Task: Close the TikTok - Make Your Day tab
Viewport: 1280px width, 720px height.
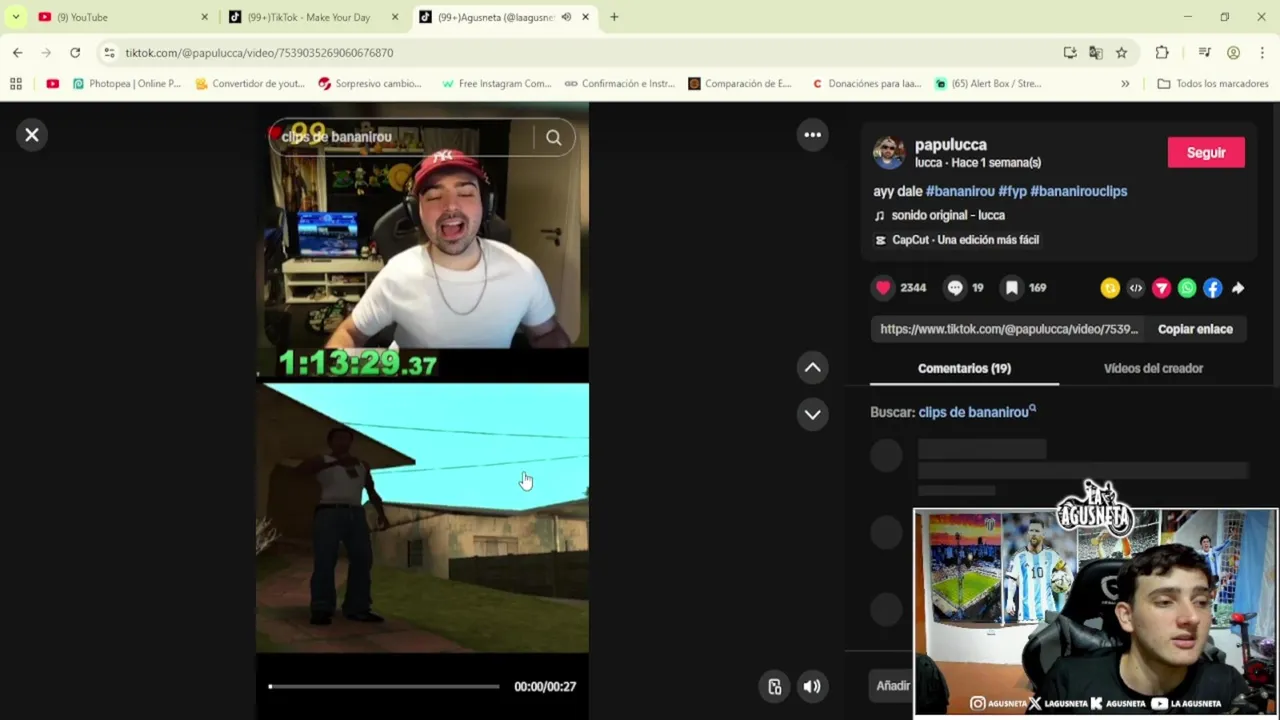Action: coord(395,17)
